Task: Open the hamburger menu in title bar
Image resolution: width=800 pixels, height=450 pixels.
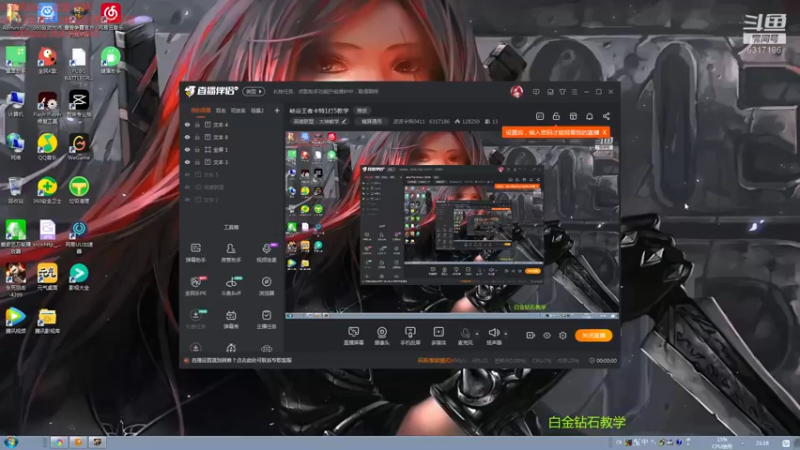Action: coord(574,92)
